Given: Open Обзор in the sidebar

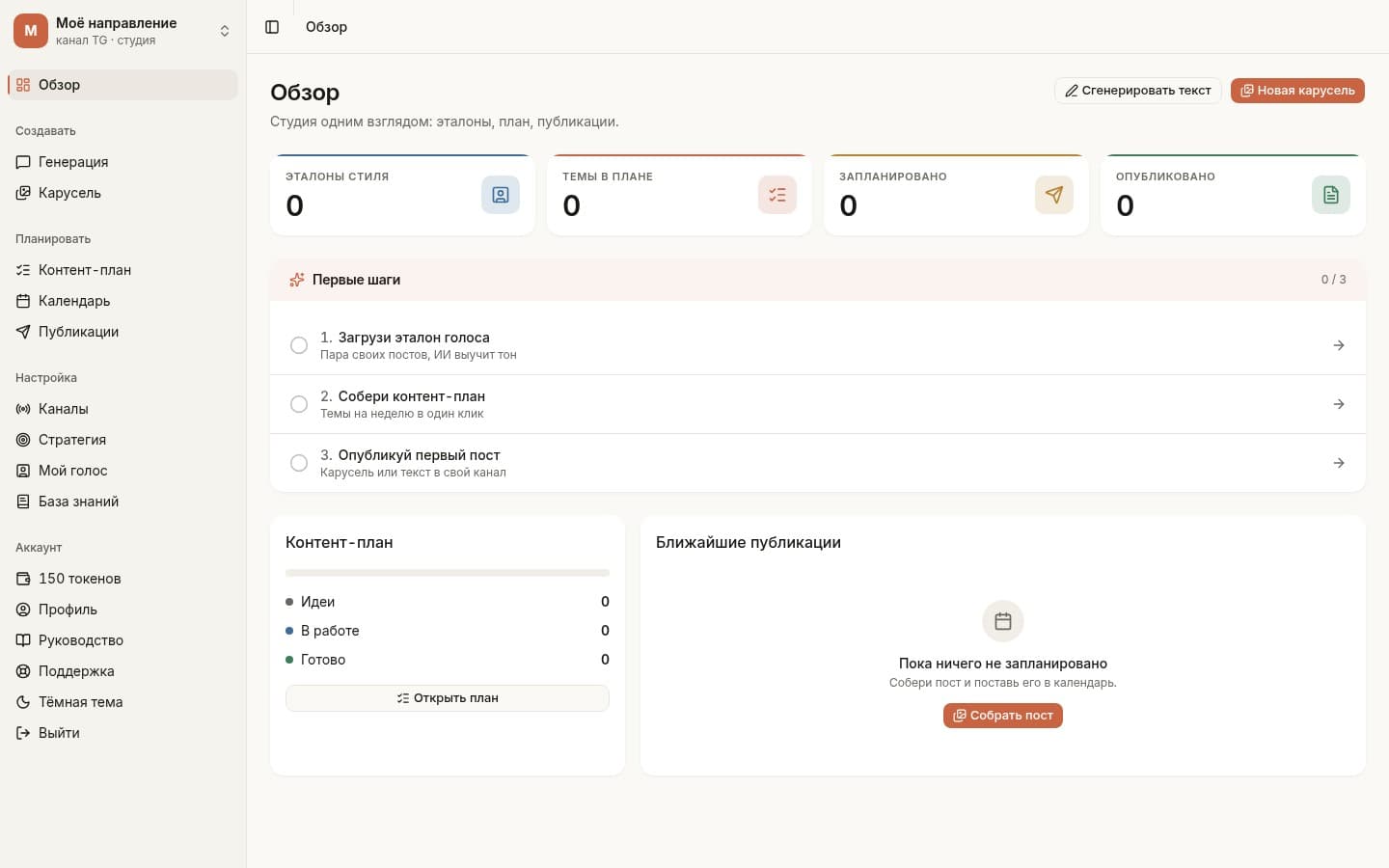Looking at the screenshot, I should [x=123, y=85].
